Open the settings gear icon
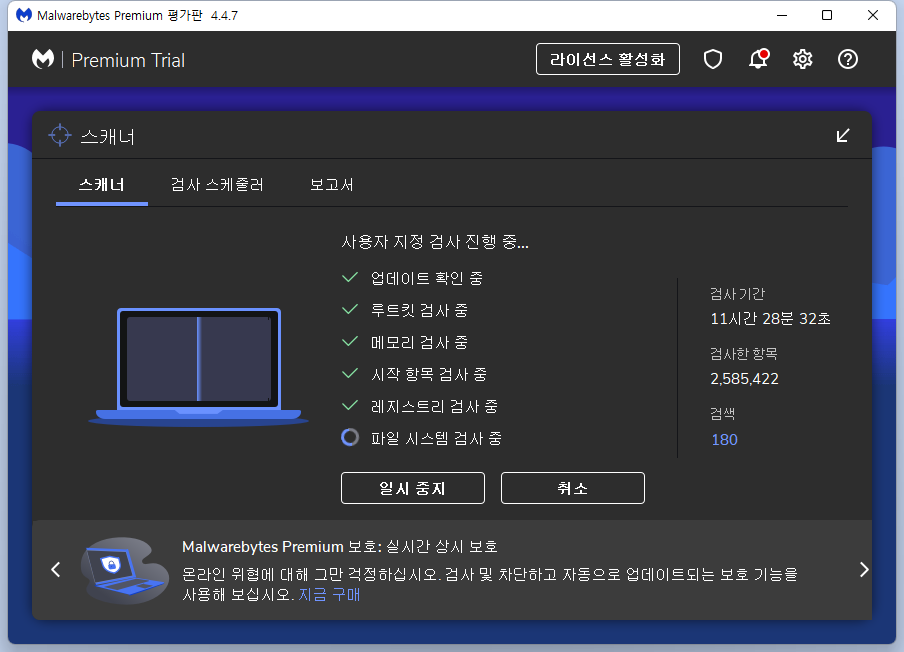The height and width of the screenshot is (652, 904). [802, 59]
